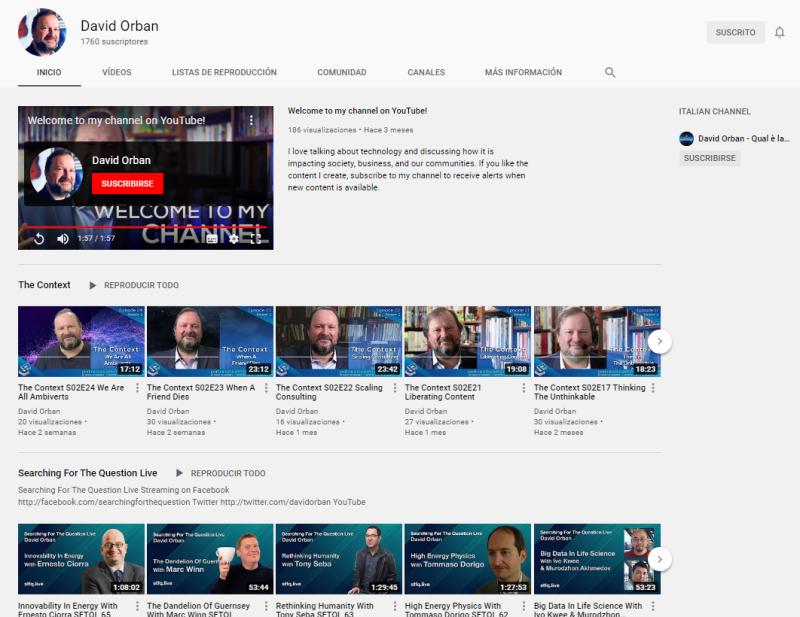The width and height of the screenshot is (800, 617).
Task: Open options menu for S02E22 Scaling Consulting
Action: click(395, 388)
